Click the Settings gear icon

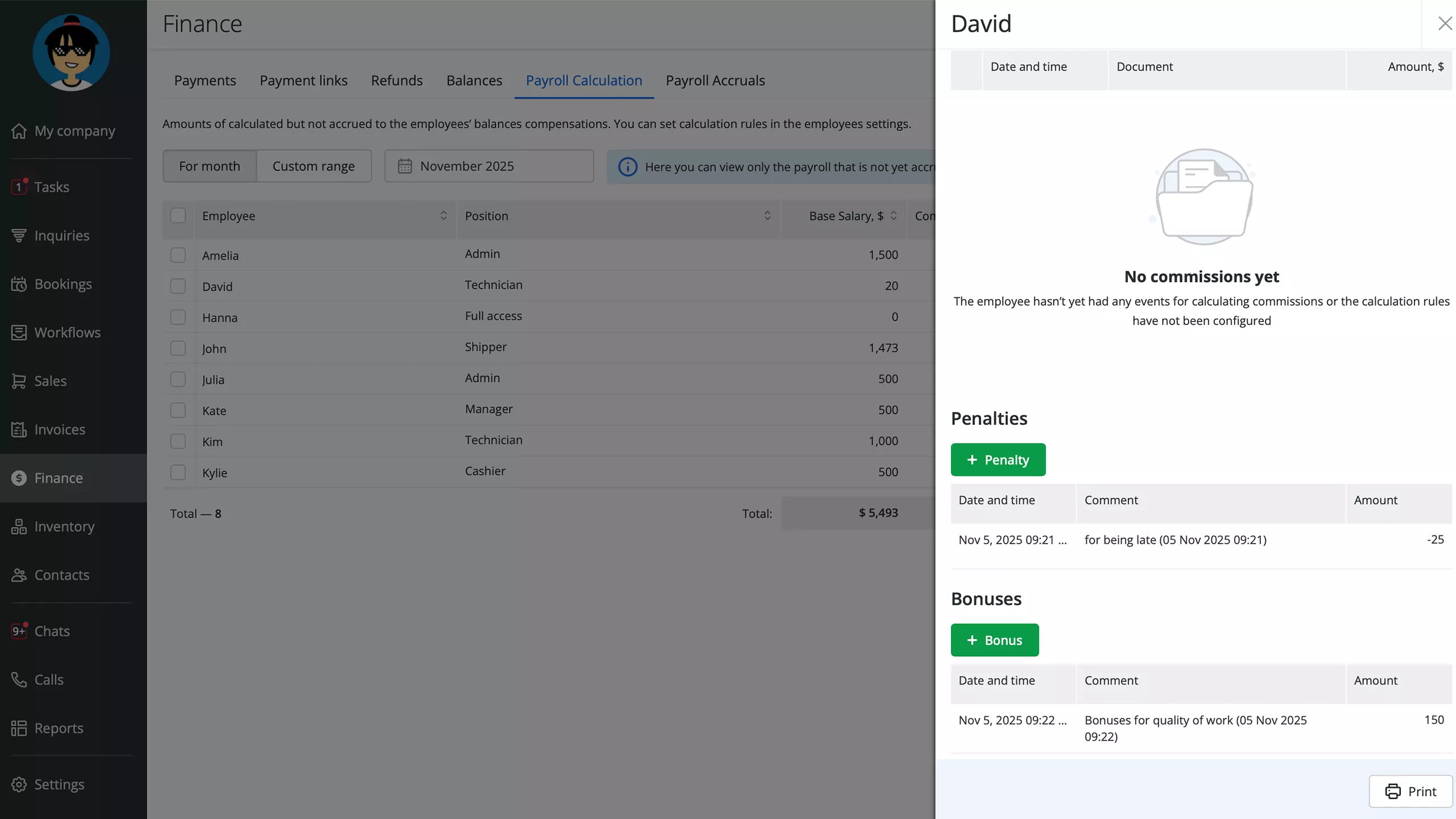(x=19, y=784)
